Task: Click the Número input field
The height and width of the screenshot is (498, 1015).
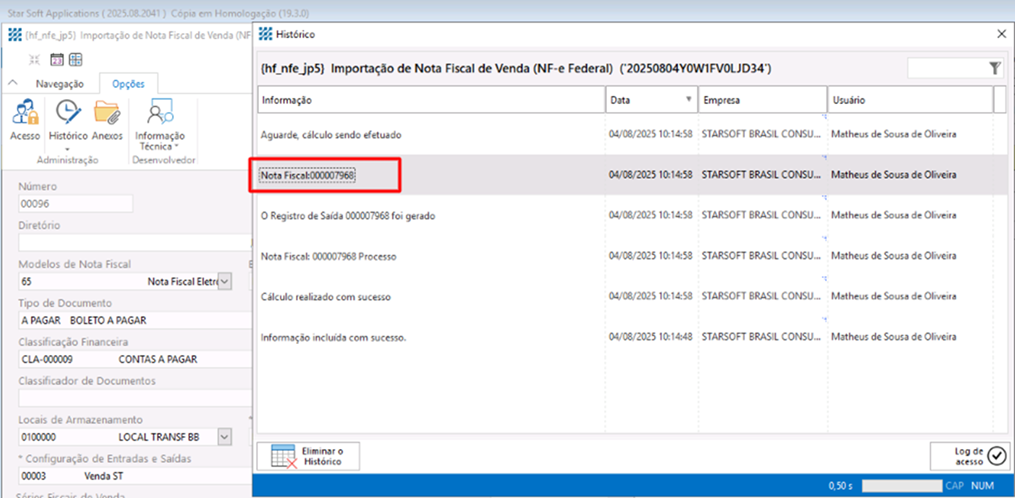Action: [x=75, y=204]
